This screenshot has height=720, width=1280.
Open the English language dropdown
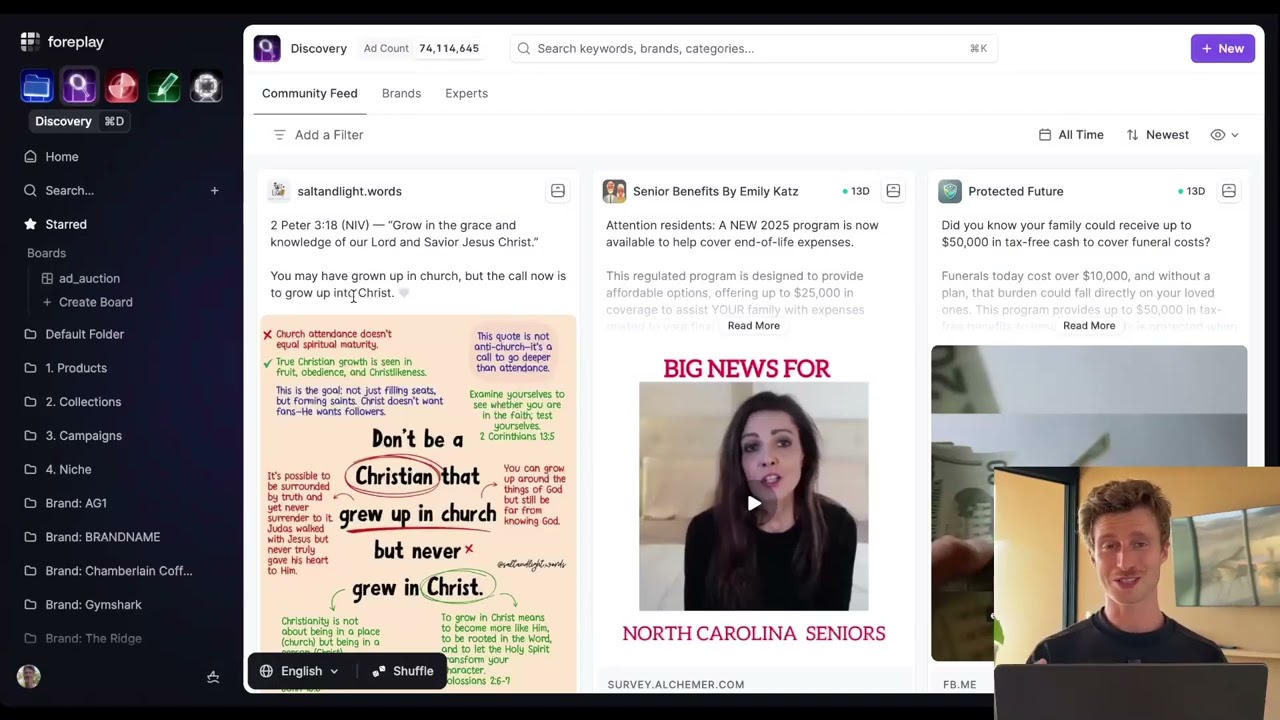point(300,671)
